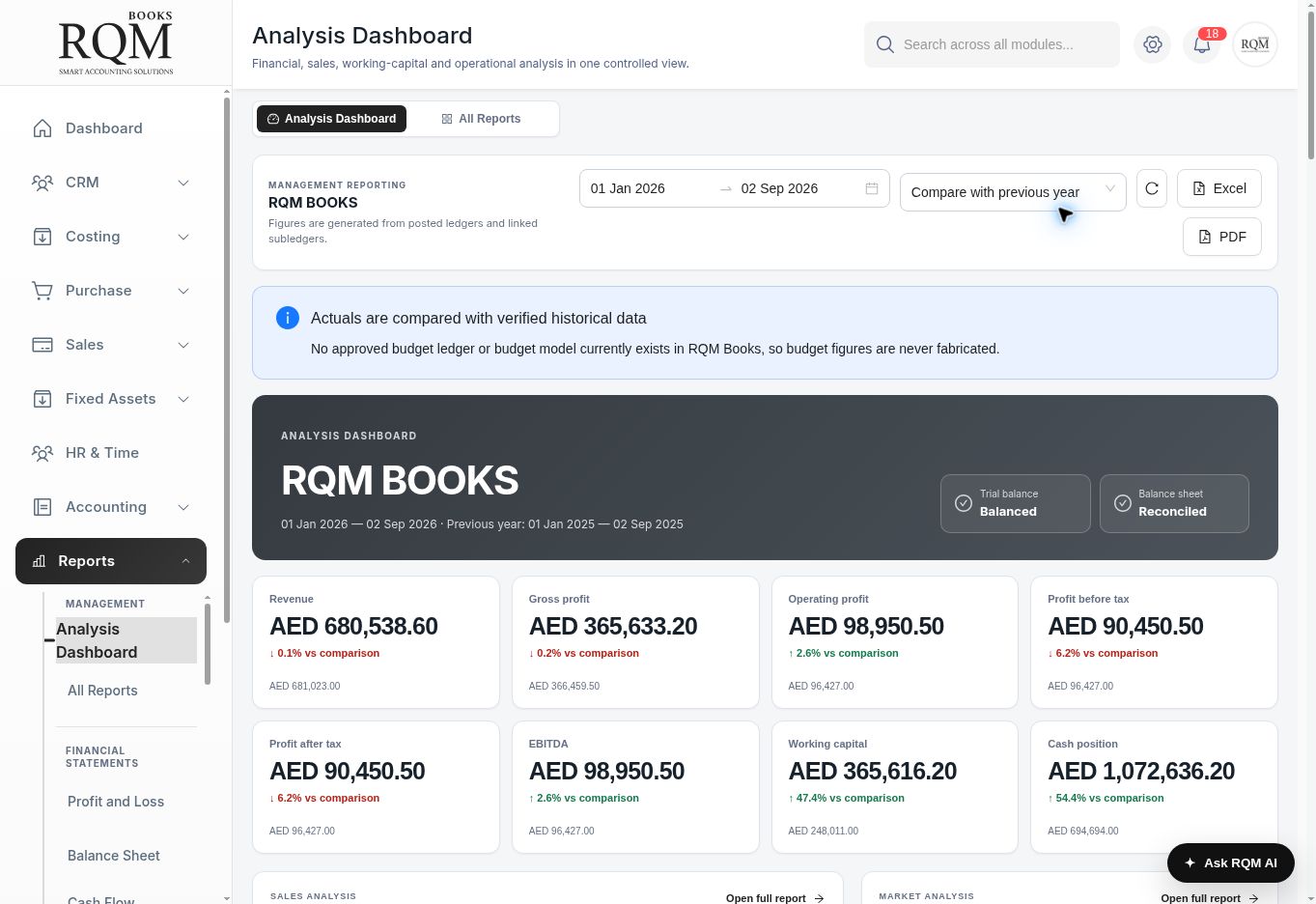Switch to the All Reports tab
Image resolution: width=1316 pixels, height=904 pixels.
[x=481, y=119]
